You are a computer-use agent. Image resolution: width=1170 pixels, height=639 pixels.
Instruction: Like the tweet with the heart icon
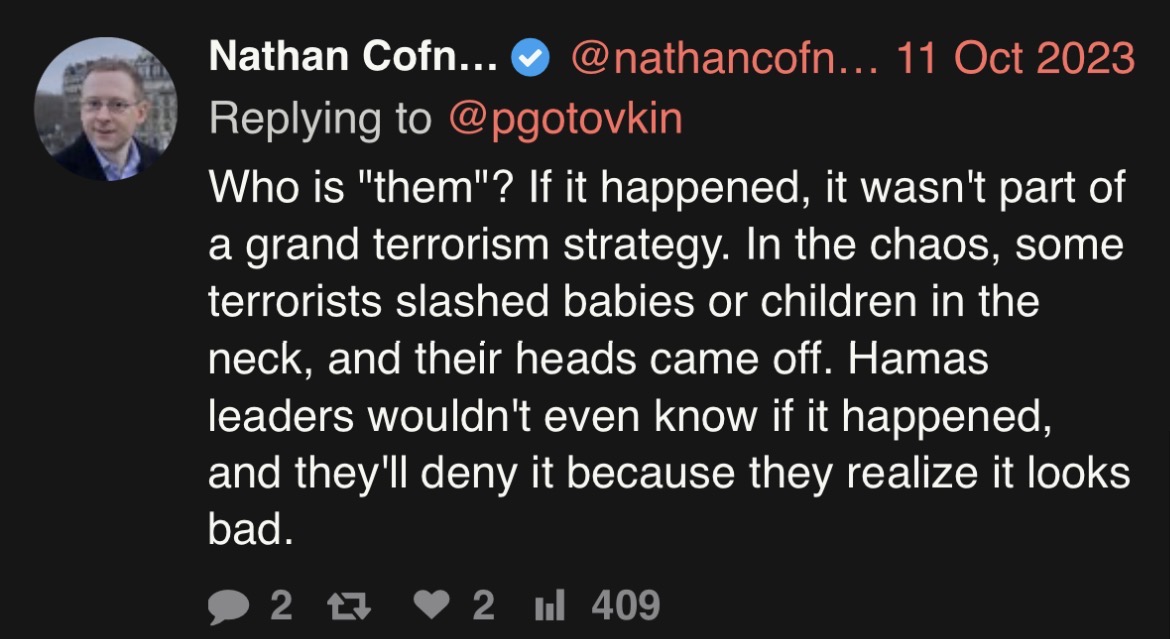[x=432, y=605]
